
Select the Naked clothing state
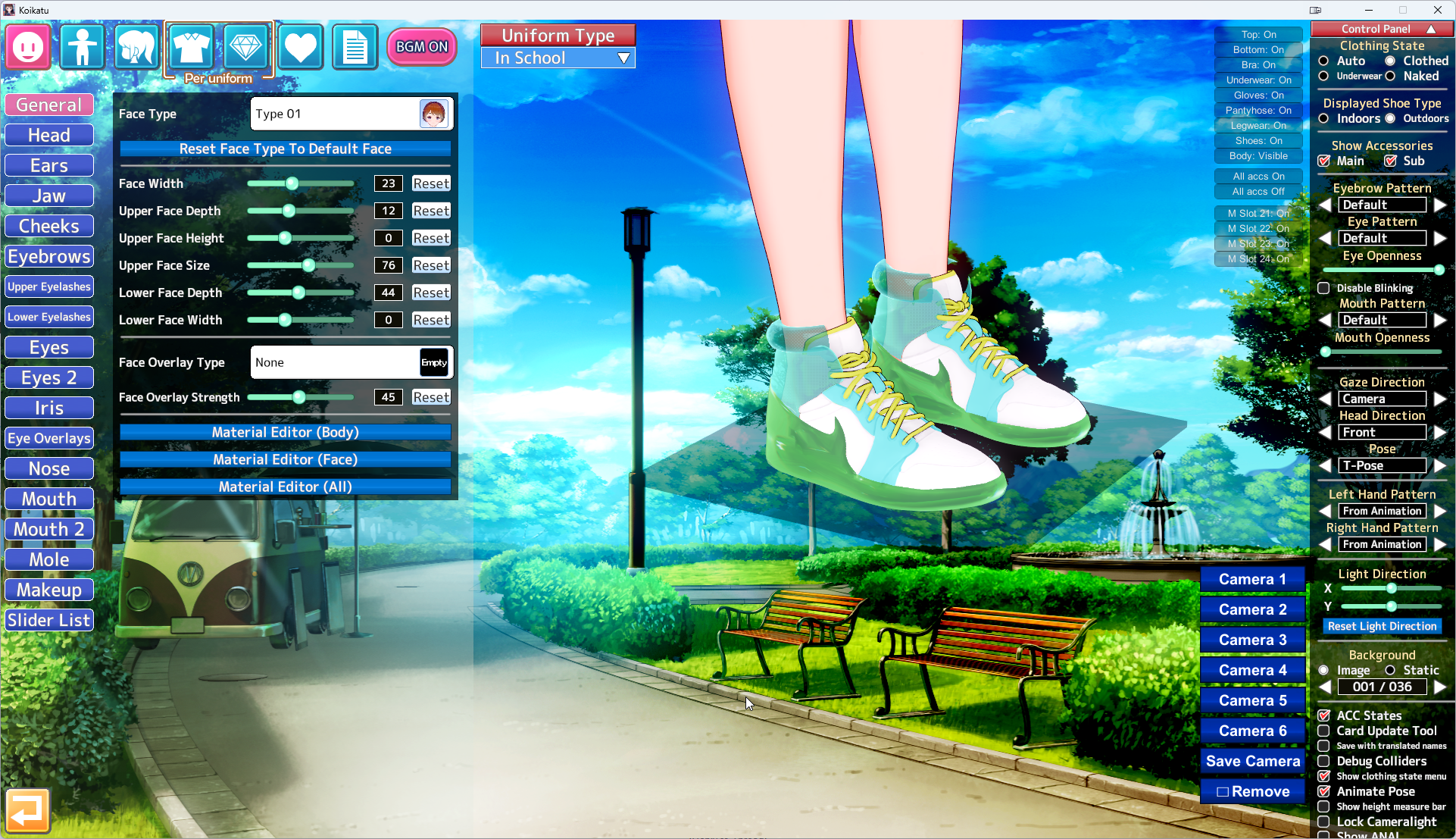point(1390,76)
